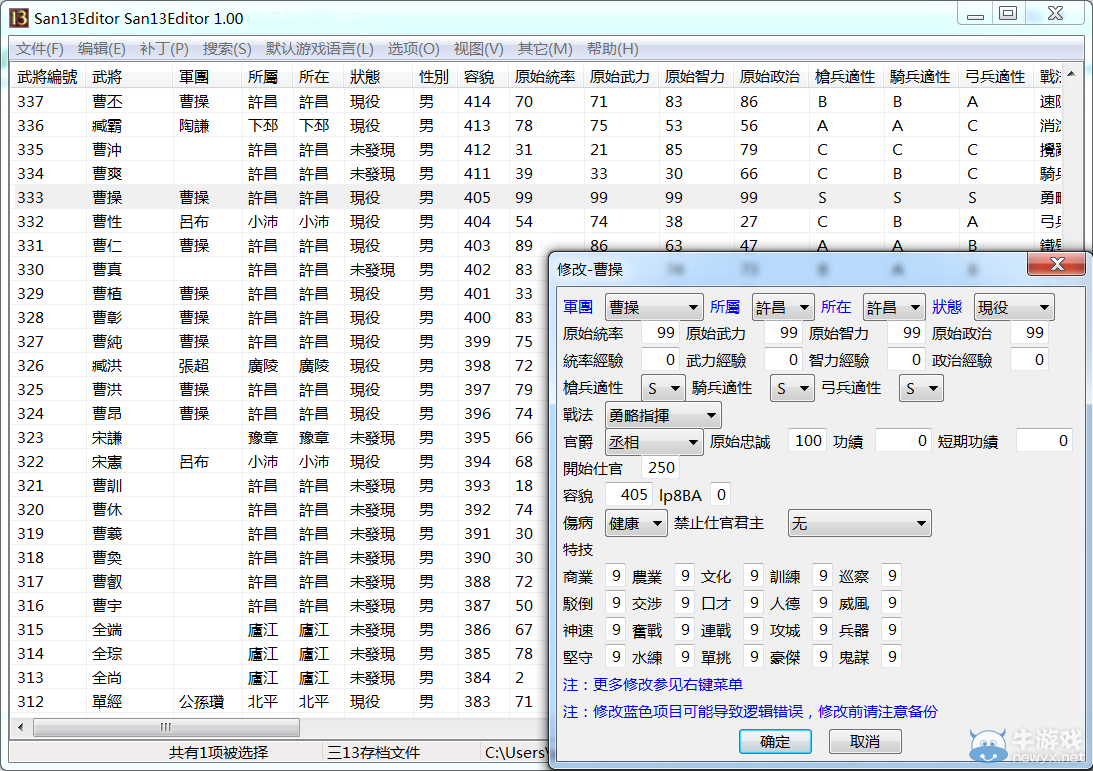The height and width of the screenshot is (771, 1093).
Task: Click the 原始政治 input field in dialog
Action: pos(1029,333)
